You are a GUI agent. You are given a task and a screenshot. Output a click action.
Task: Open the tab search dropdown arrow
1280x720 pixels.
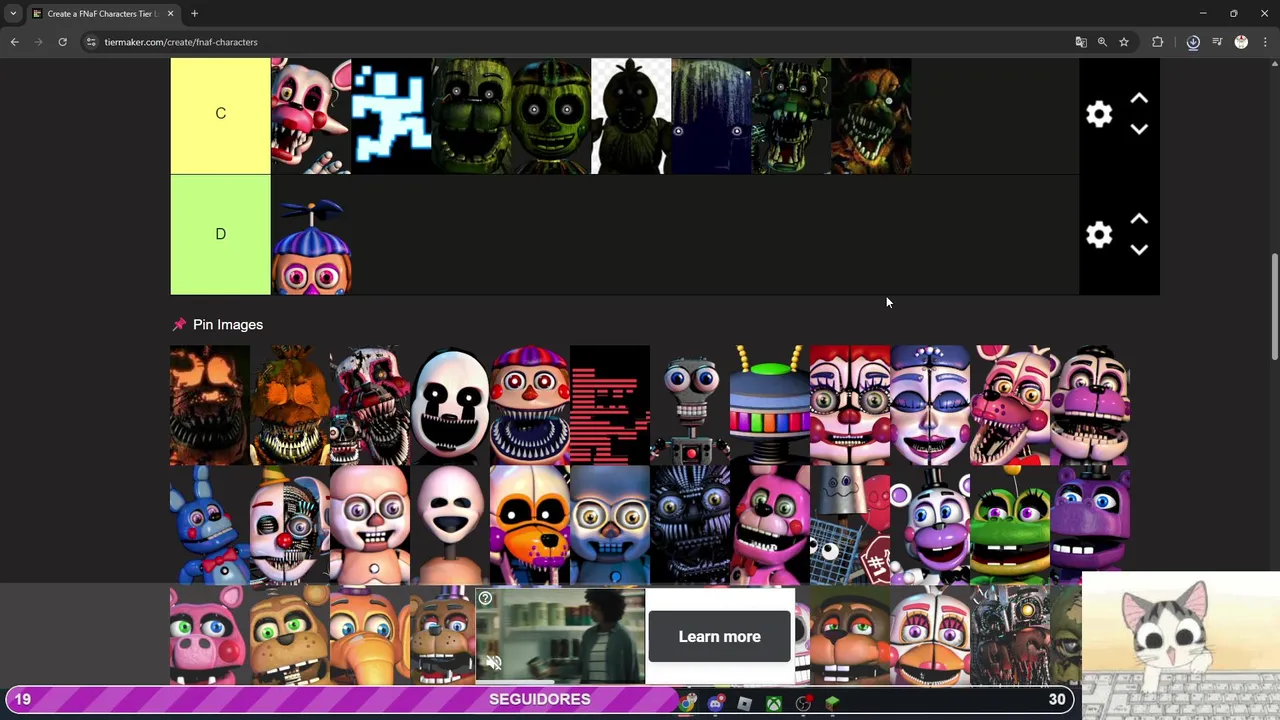click(13, 14)
